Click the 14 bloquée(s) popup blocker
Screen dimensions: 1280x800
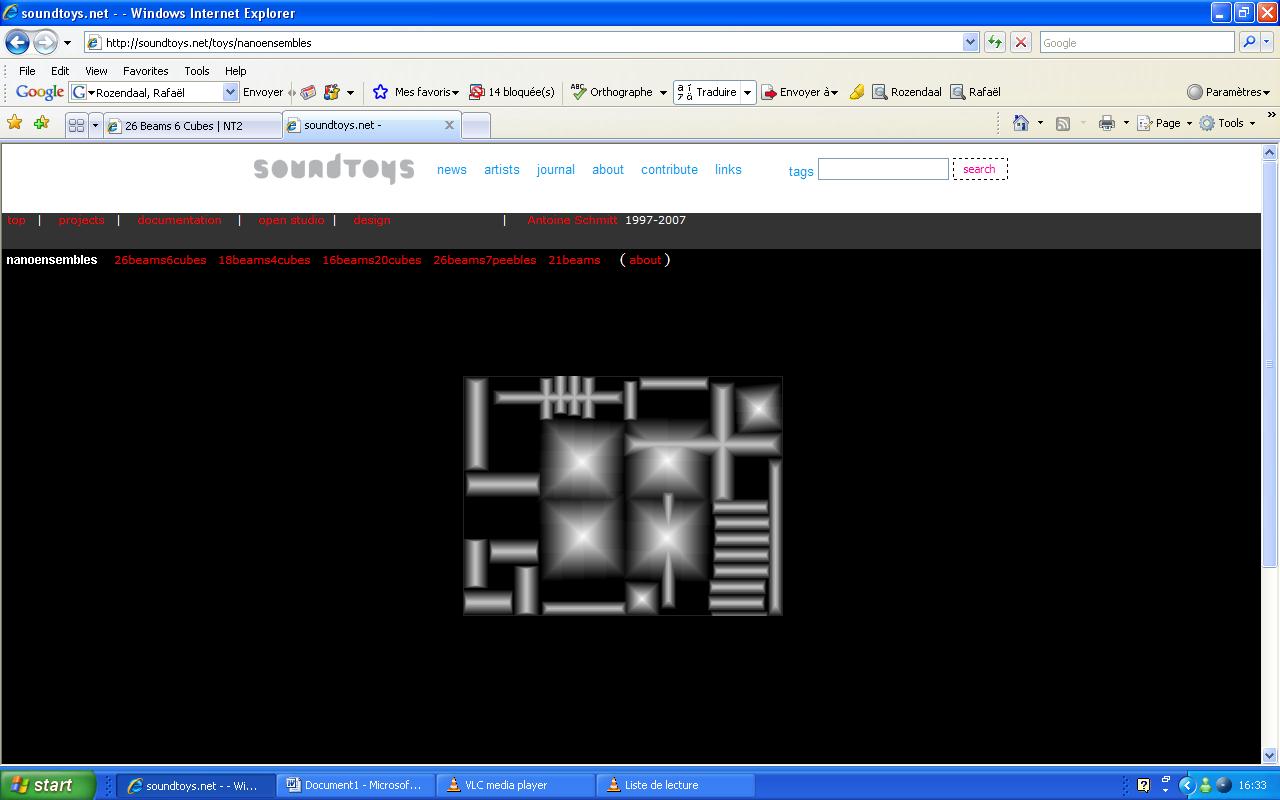pos(512,92)
